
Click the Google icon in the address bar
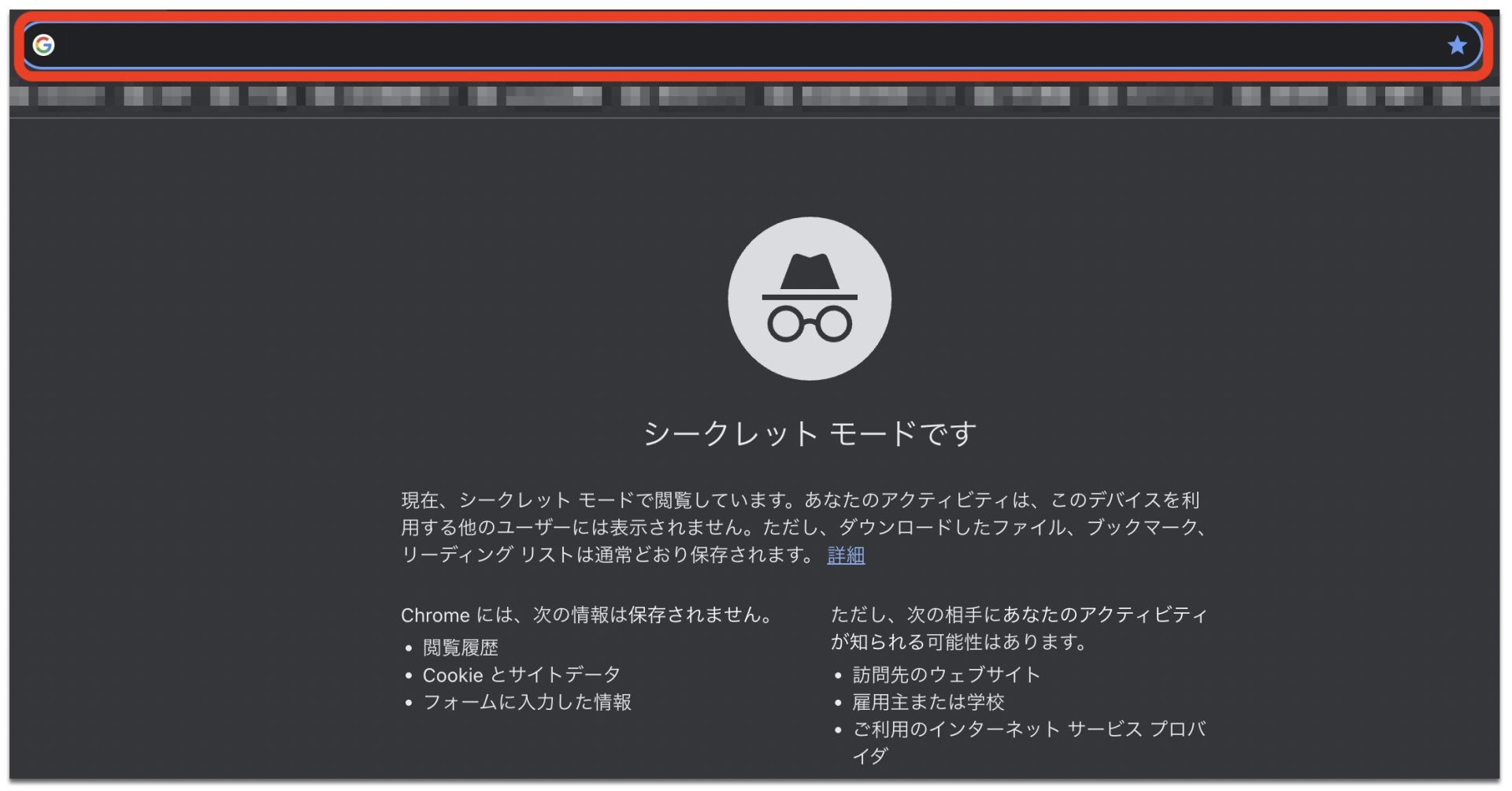pos(43,45)
